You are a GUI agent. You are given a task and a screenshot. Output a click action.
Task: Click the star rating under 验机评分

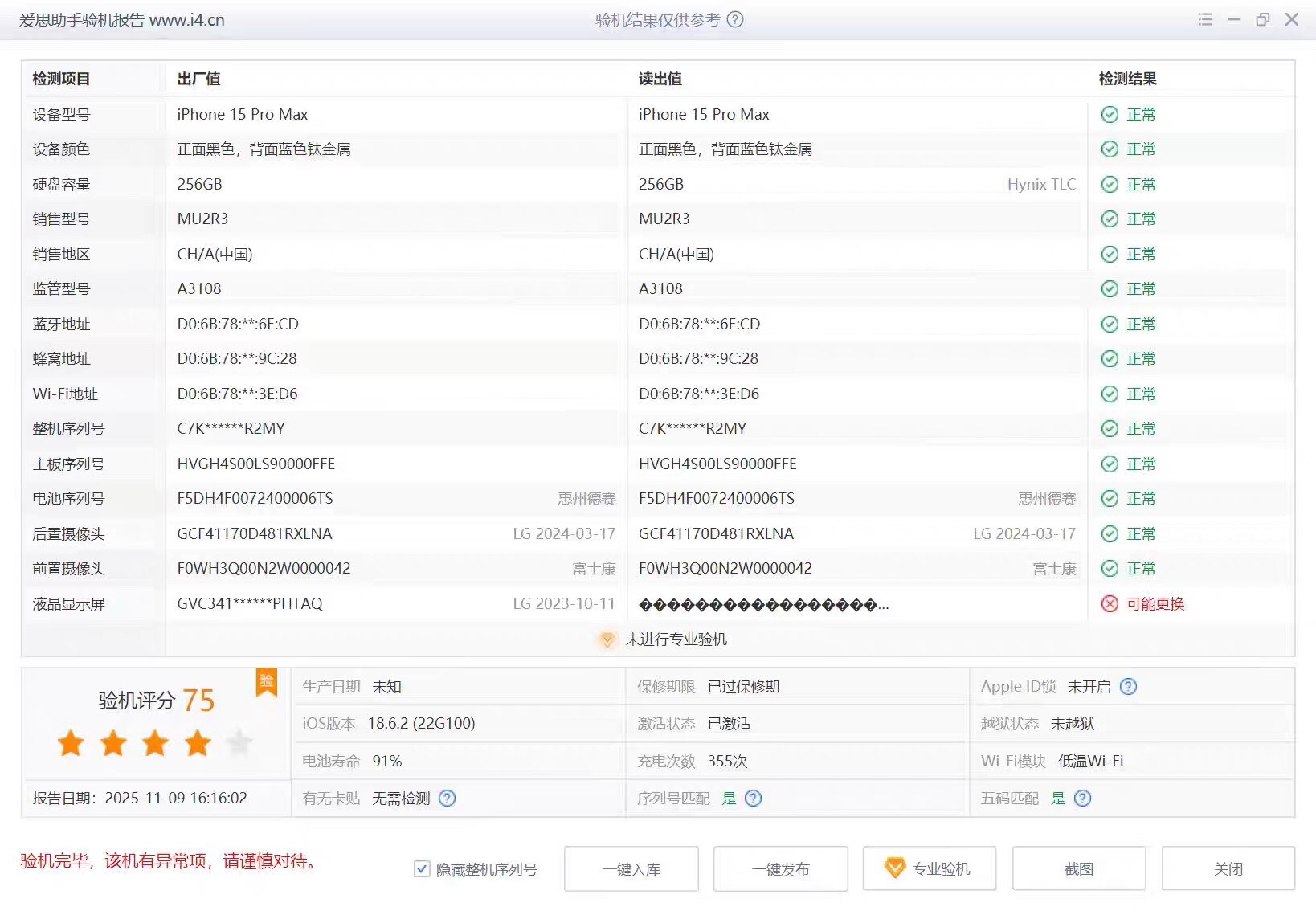coord(155,744)
